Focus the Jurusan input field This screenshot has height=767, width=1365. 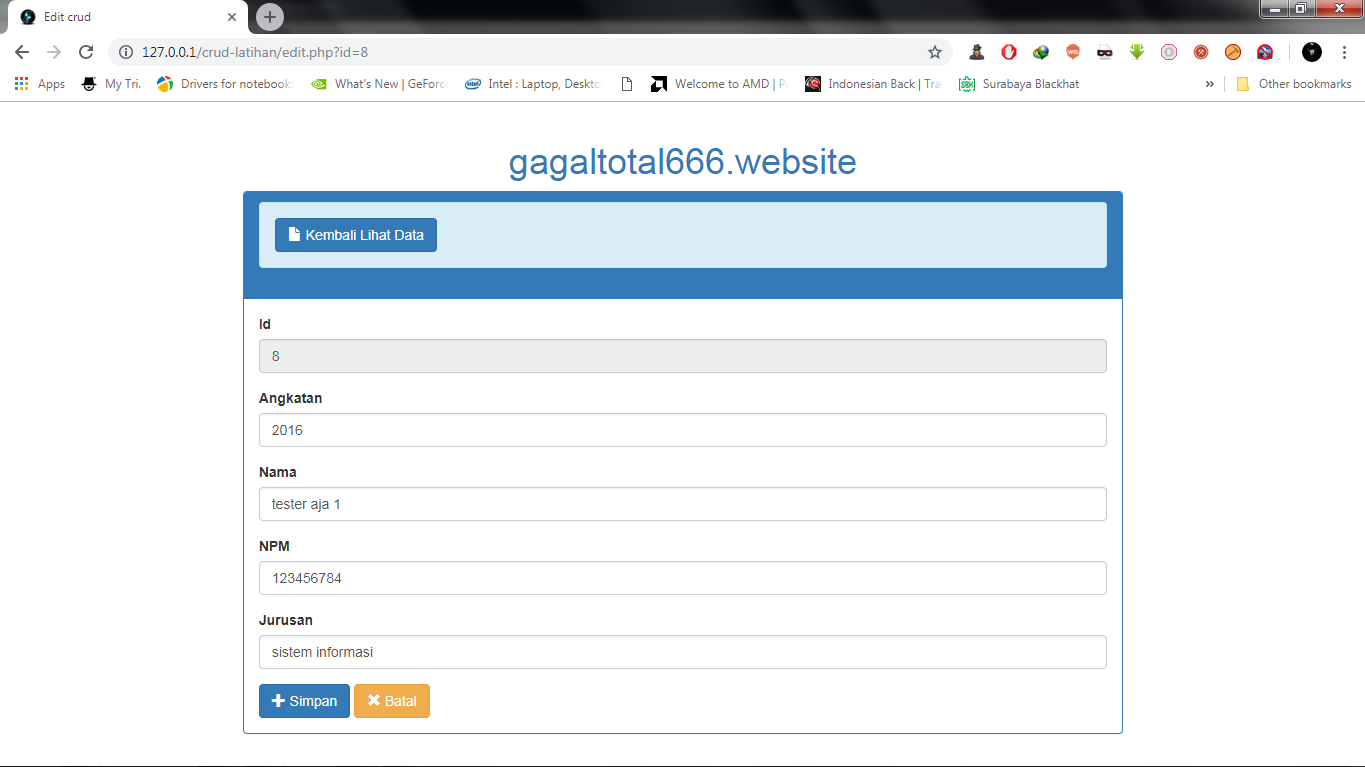[683, 652]
